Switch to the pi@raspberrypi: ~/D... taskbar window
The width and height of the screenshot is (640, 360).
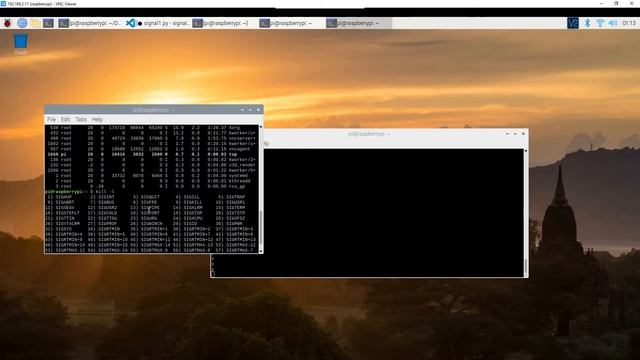(x=89, y=23)
